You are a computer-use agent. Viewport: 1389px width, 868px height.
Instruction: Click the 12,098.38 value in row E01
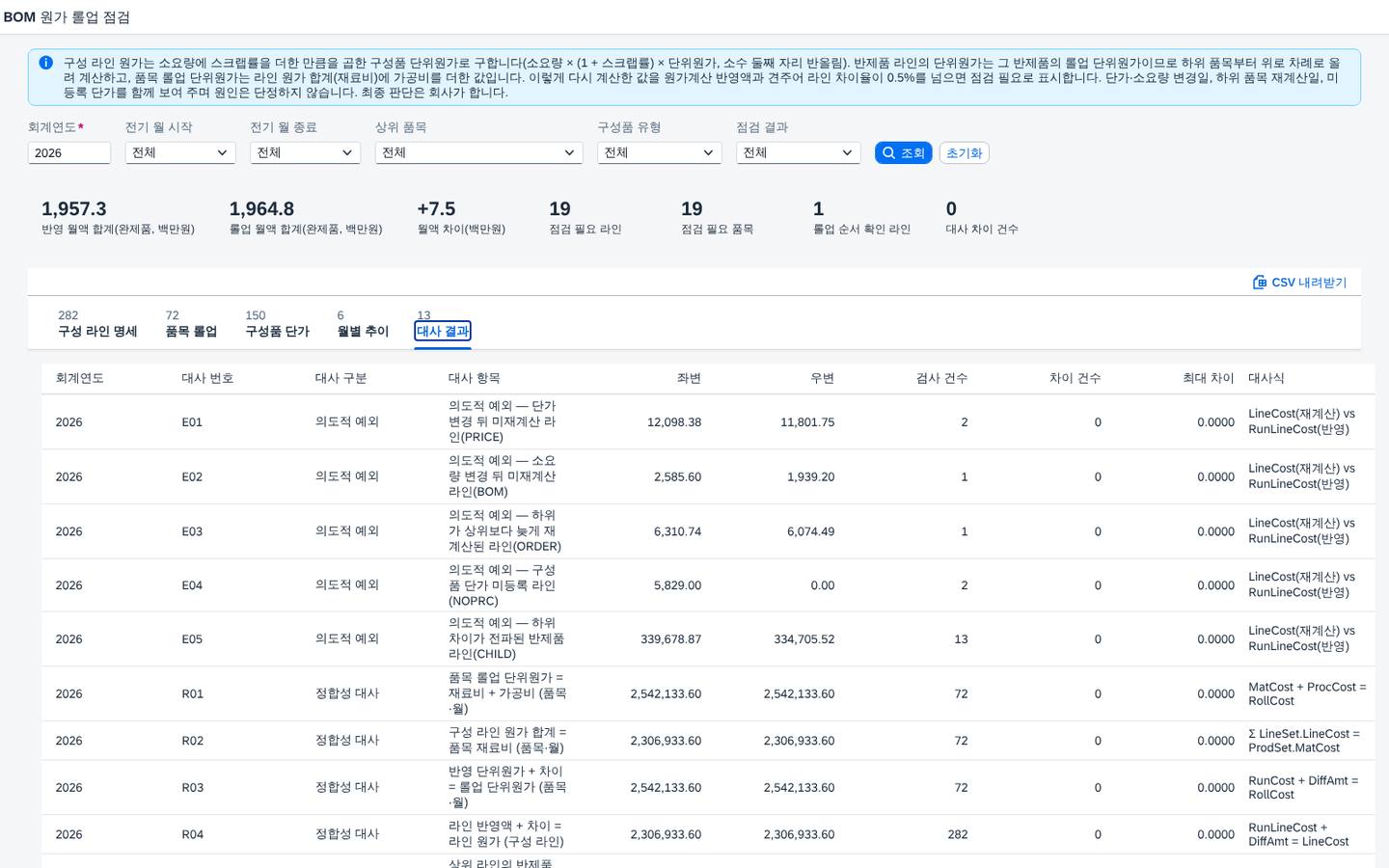tap(674, 422)
